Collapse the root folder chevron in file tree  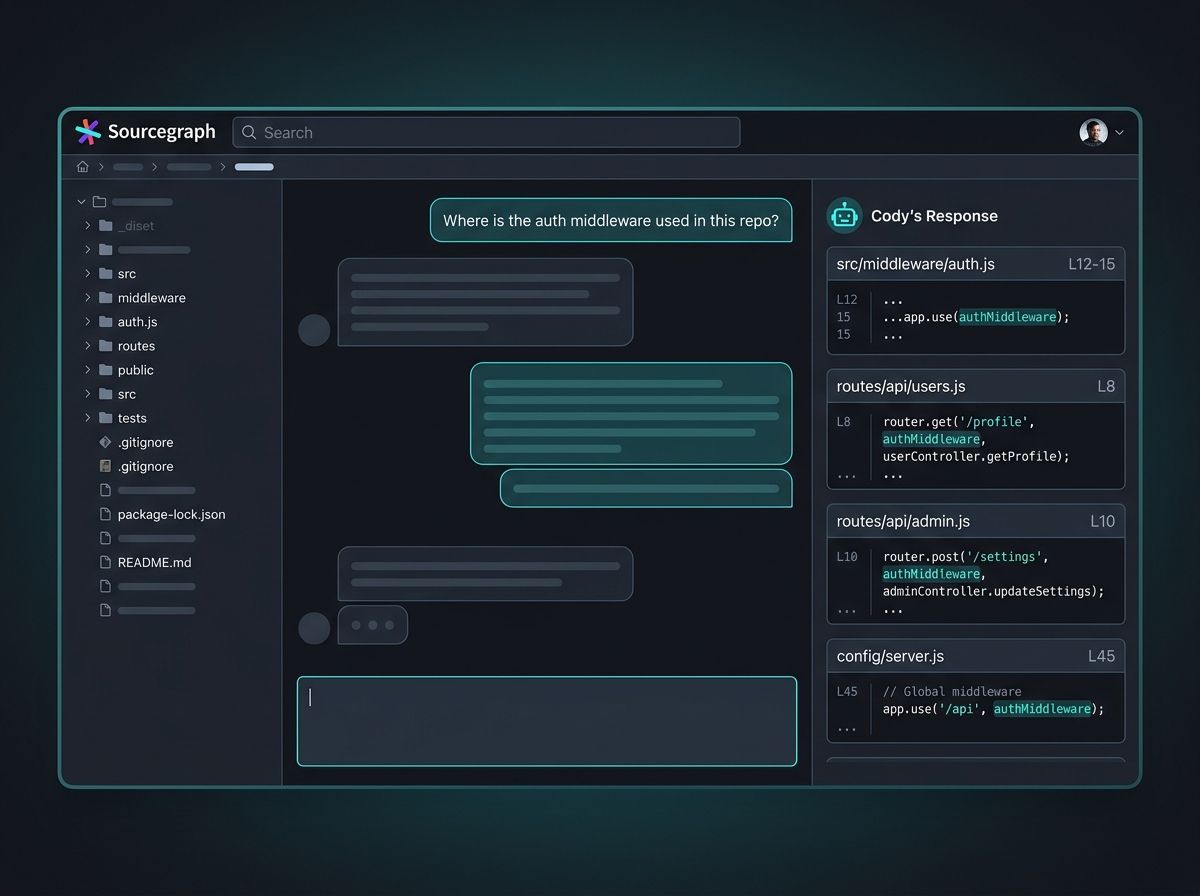(x=81, y=202)
